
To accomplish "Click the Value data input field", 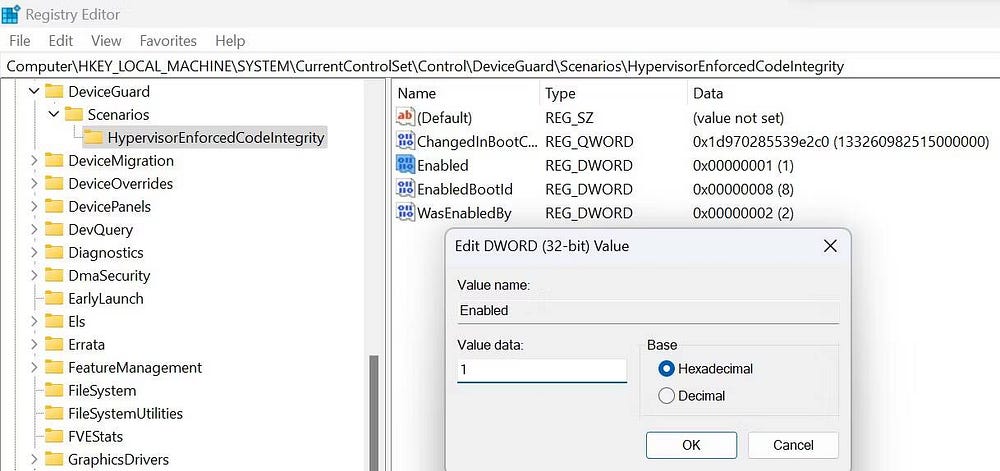I will tap(542, 370).
